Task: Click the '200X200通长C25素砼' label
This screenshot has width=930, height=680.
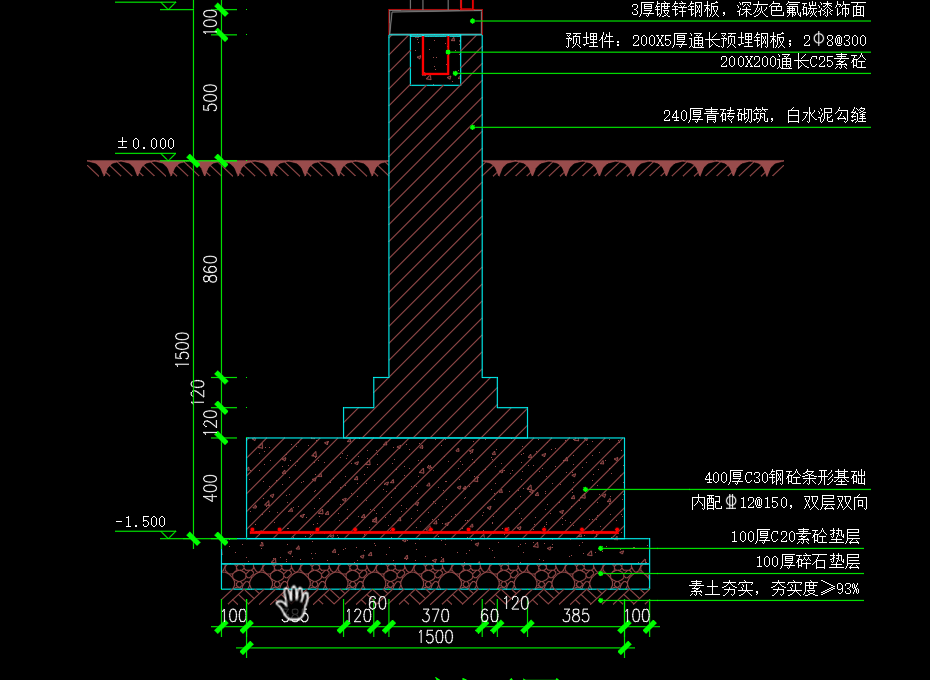Action: click(793, 62)
